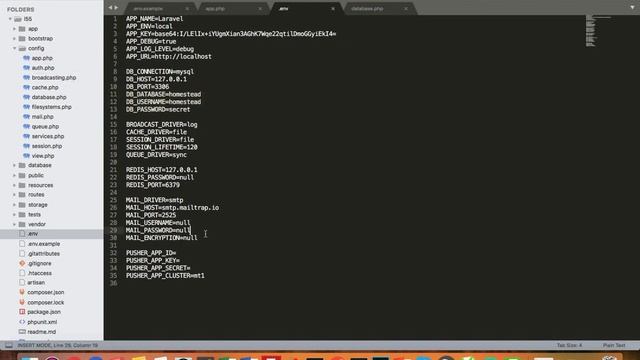Open session.php in the sidebar
This screenshot has width=640, height=360.
click(x=47, y=146)
